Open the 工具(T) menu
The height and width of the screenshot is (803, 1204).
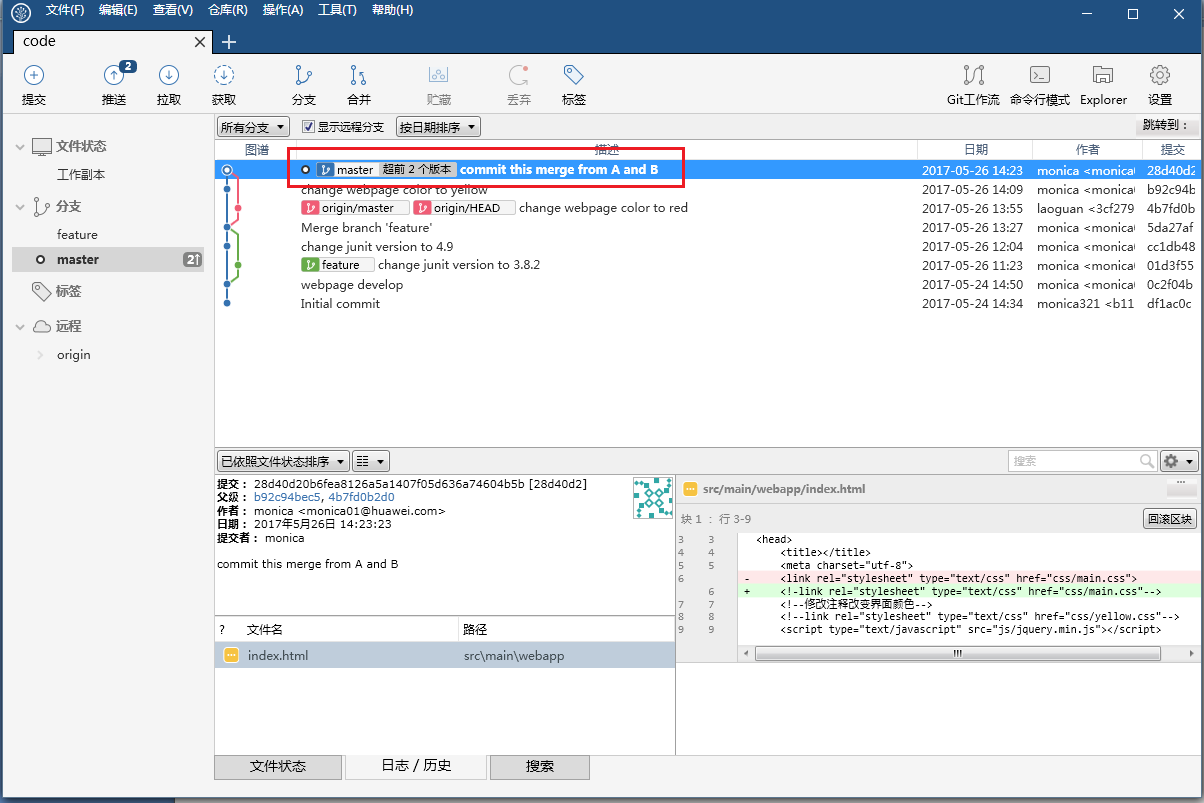point(337,10)
